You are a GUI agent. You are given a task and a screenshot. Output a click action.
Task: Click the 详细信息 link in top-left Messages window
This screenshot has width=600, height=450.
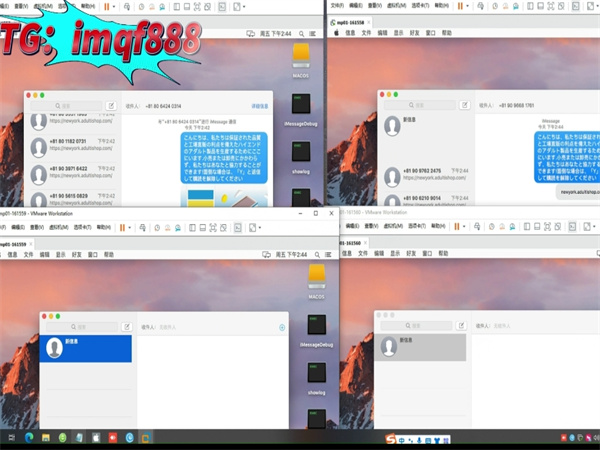(260, 105)
